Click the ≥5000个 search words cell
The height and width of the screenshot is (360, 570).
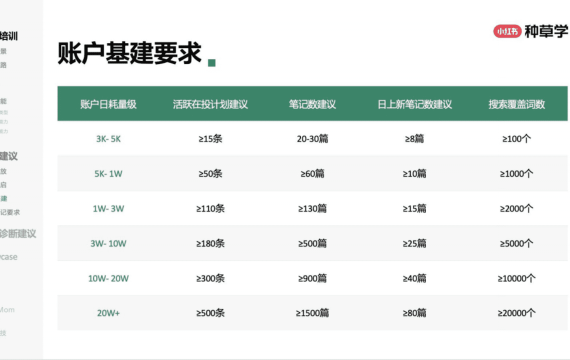[x=517, y=244]
